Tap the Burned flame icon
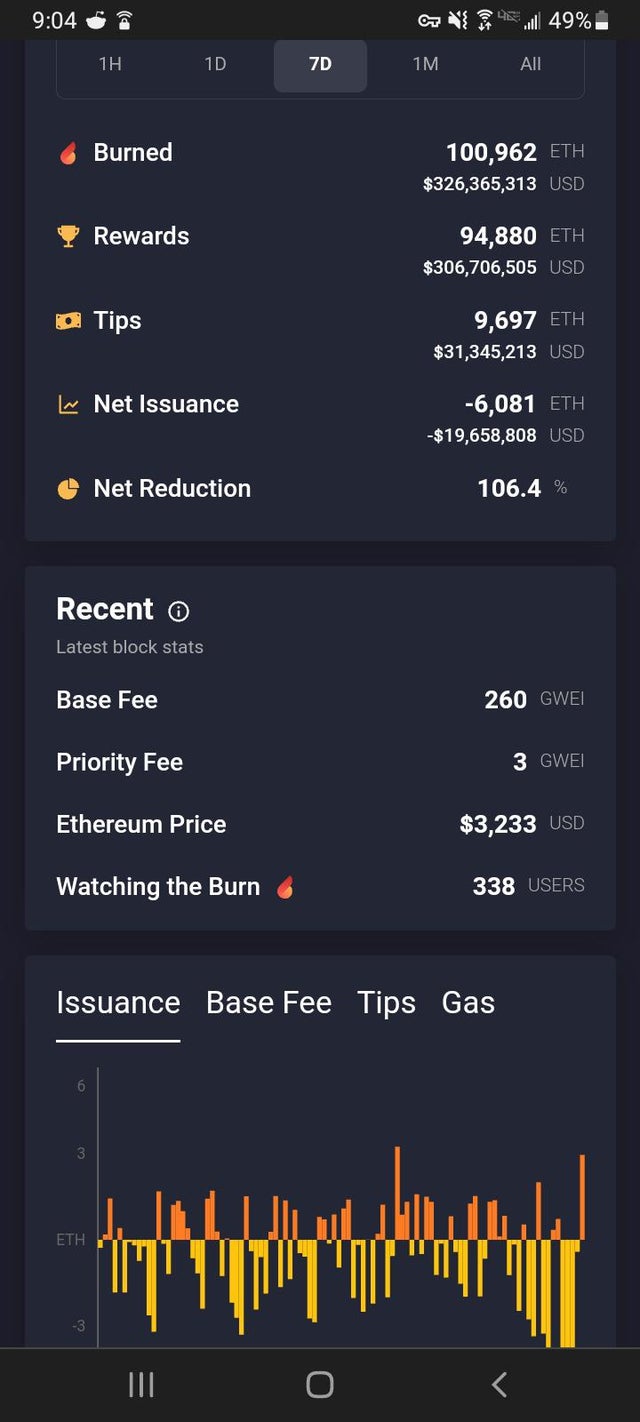 click(68, 153)
